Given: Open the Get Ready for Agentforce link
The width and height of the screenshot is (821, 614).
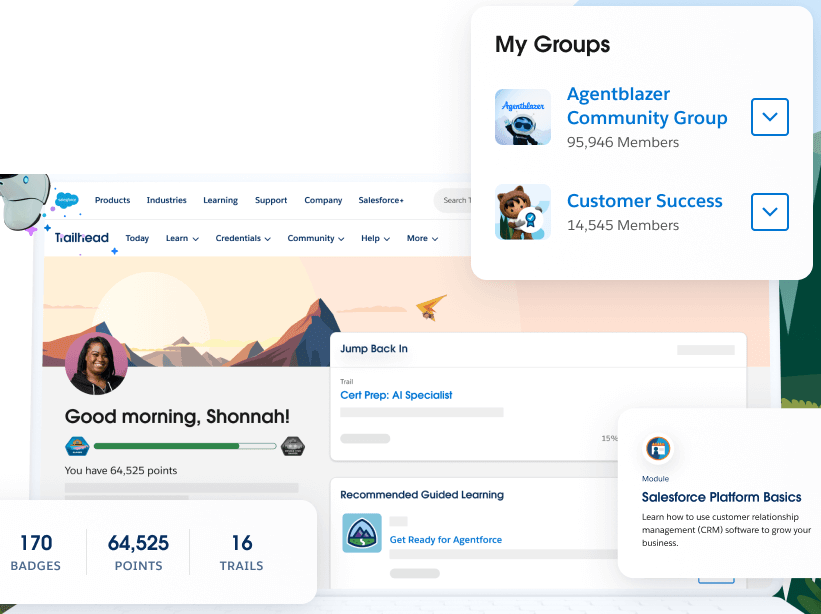Looking at the screenshot, I should point(446,540).
